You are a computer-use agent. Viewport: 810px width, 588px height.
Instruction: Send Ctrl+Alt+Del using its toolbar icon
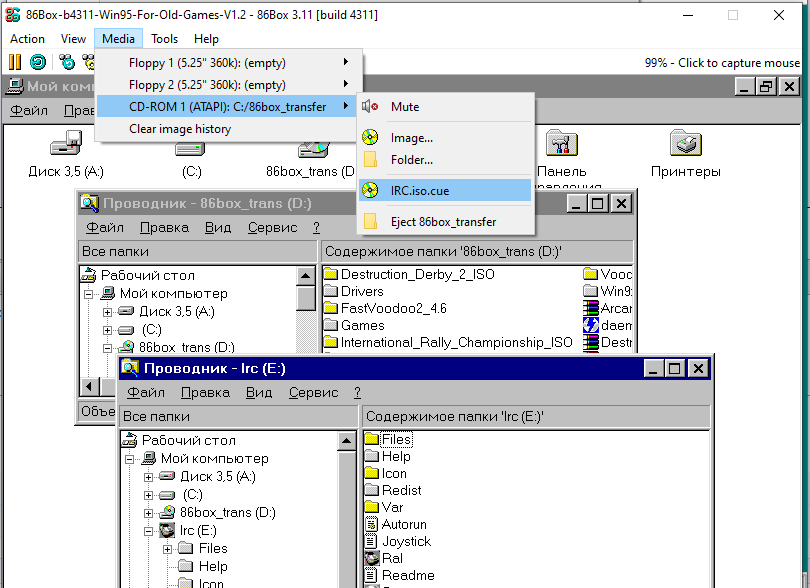pyautogui.click(x=67, y=62)
